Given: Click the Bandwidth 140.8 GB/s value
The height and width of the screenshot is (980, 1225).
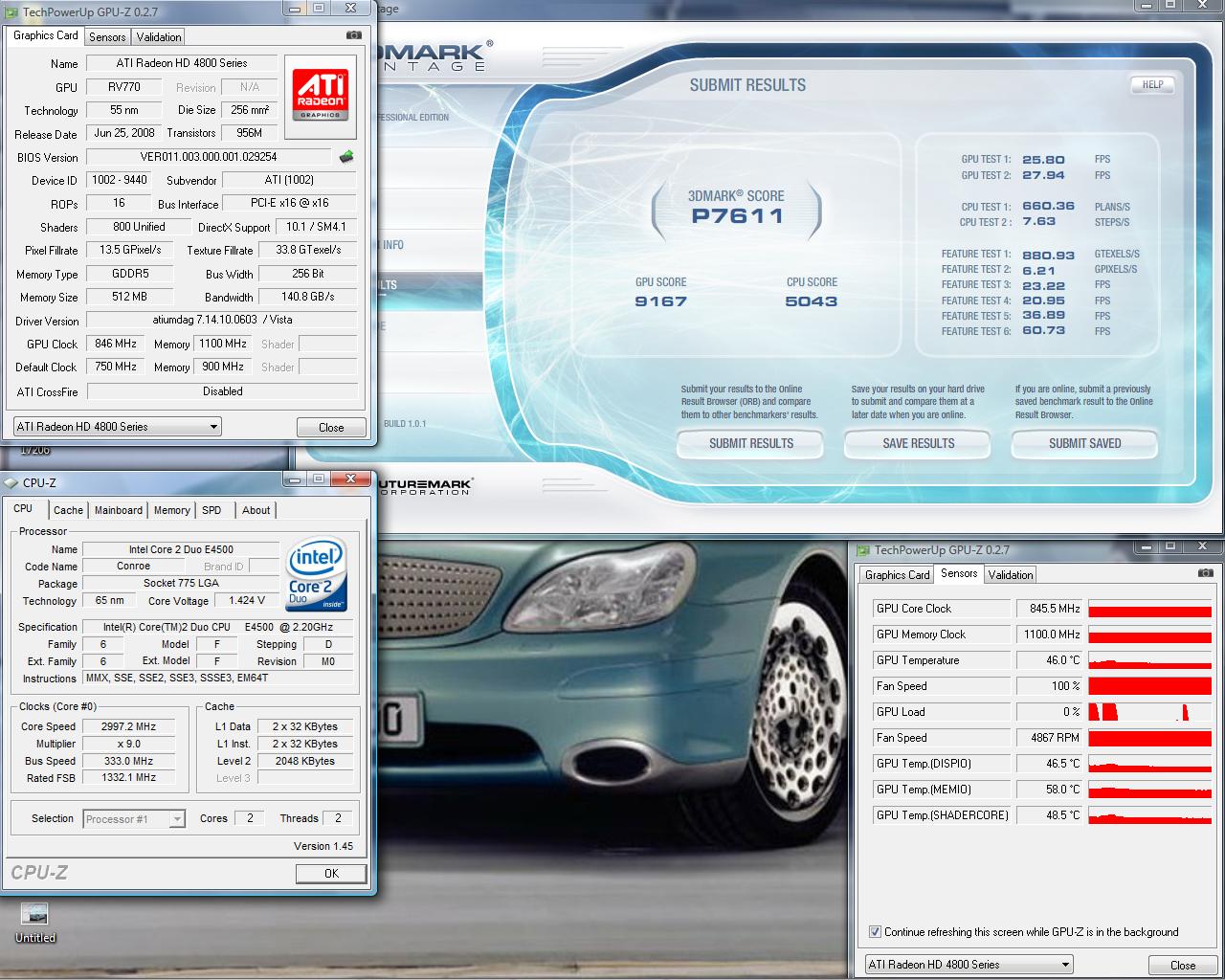Looking at the screenshot, I should [307, 297].
